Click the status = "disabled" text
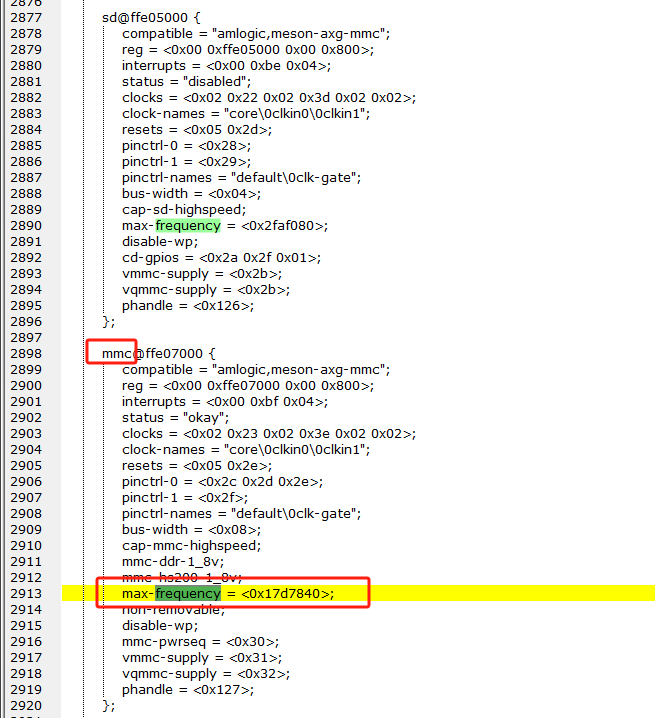Image resolution: width=655 pixels, height=718 pixels. click(187, 81)
